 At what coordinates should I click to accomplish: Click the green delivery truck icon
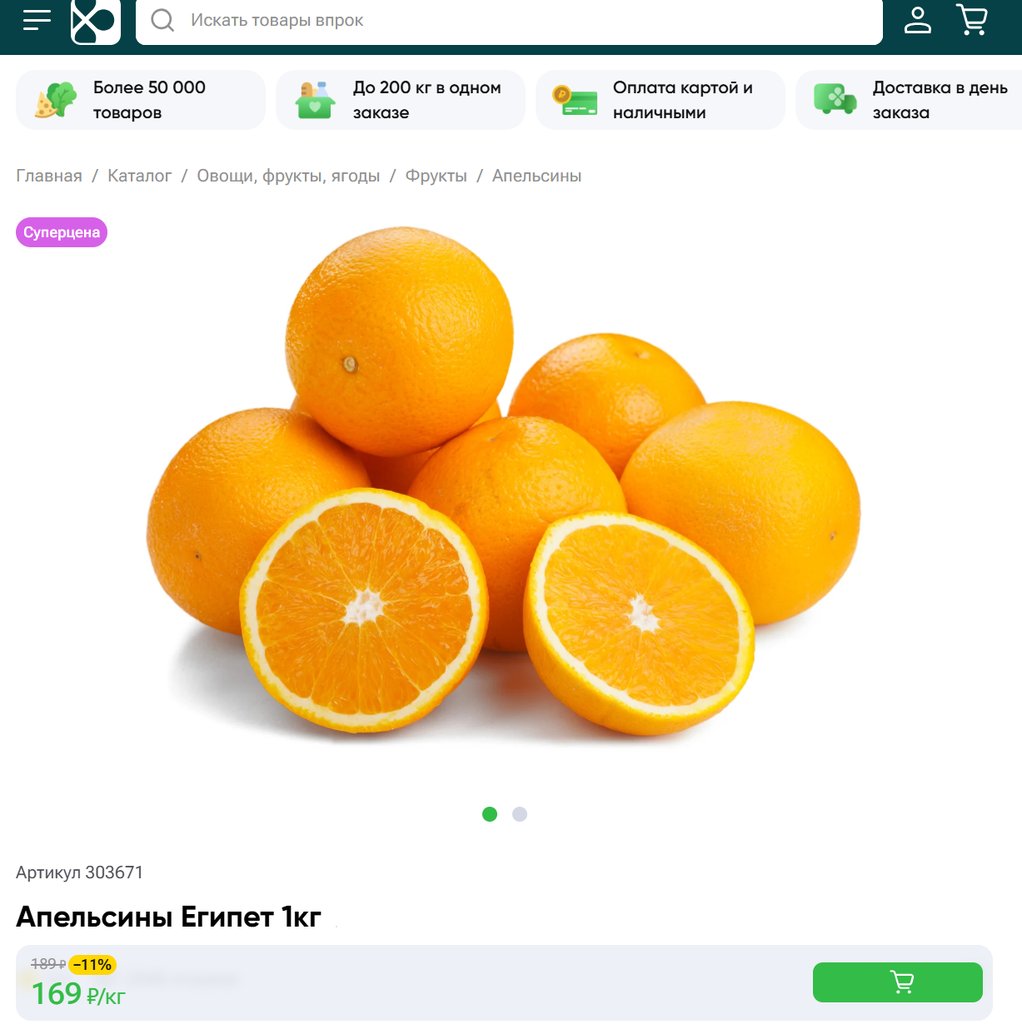[x=835, y=99]
